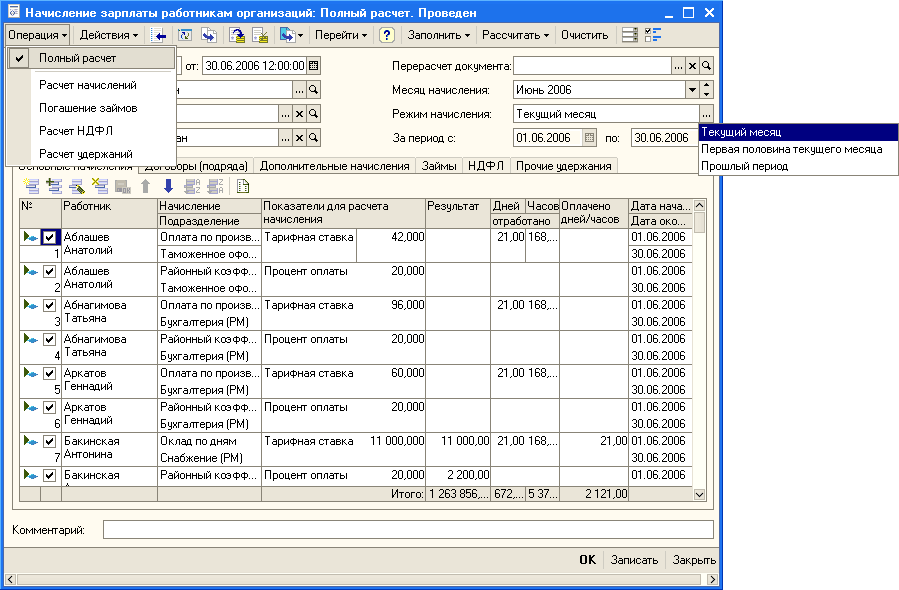Screen dimensions: 899x590
Task: Click the help question mark icon
Action: 386,35
